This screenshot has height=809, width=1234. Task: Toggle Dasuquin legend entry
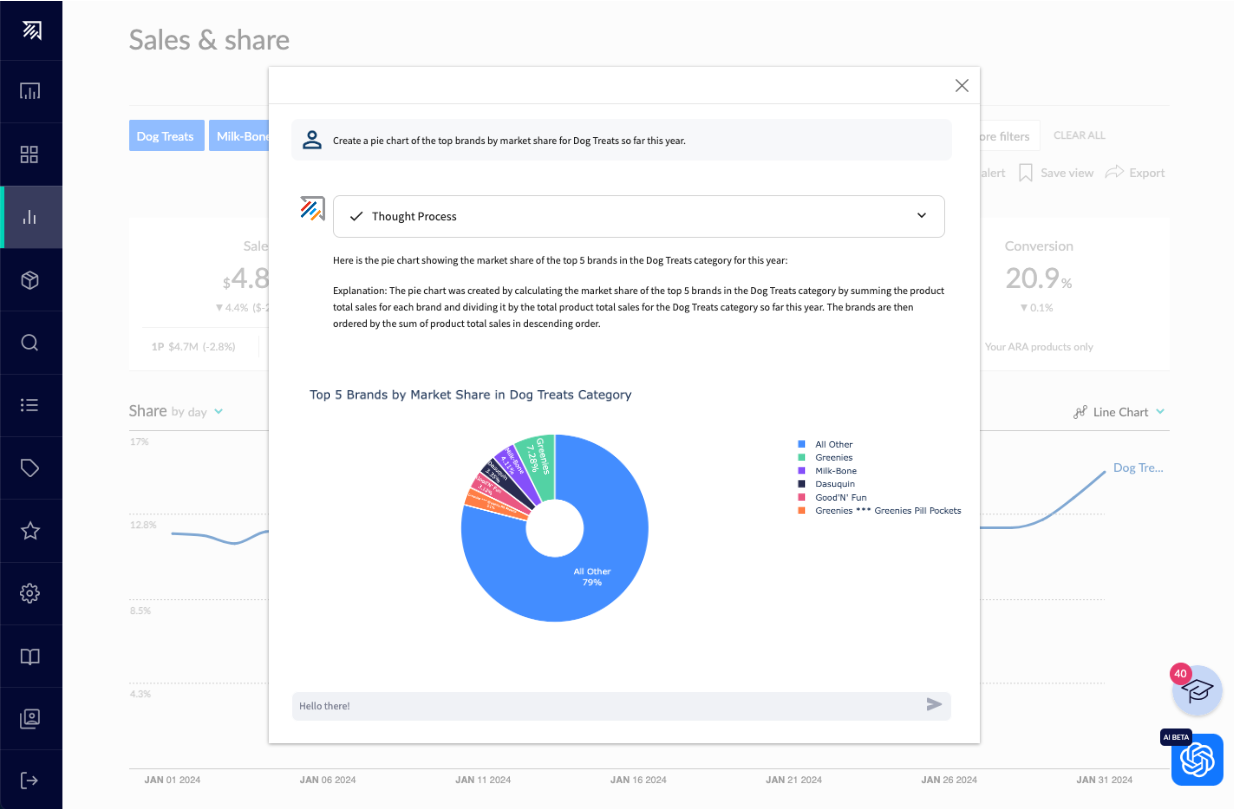point(826,484)
